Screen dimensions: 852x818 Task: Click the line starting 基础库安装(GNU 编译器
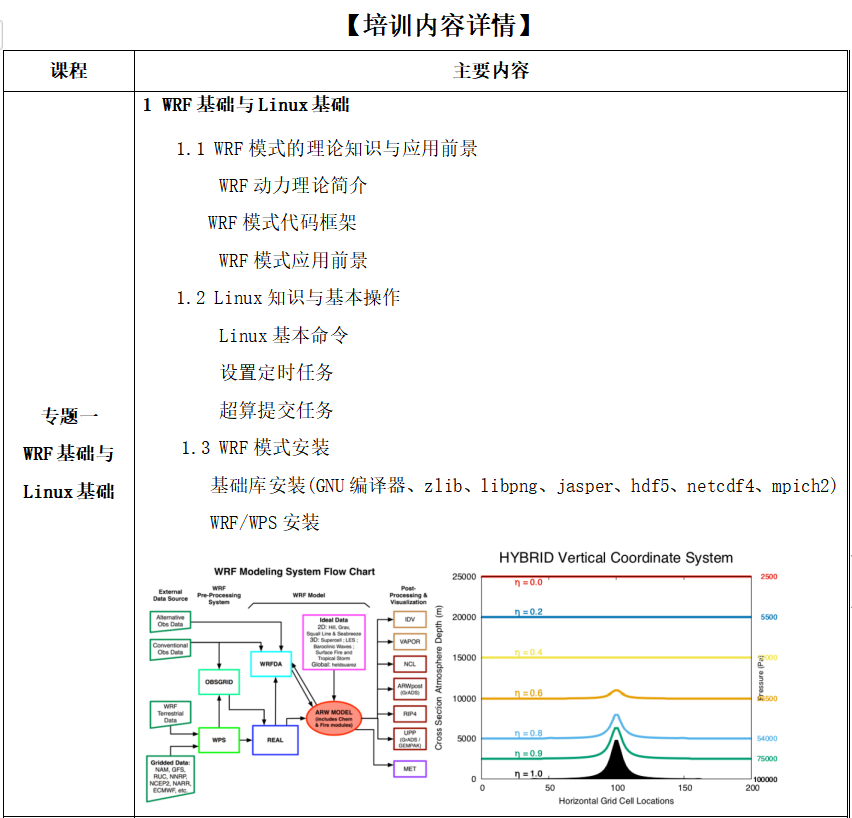point(523,485)
